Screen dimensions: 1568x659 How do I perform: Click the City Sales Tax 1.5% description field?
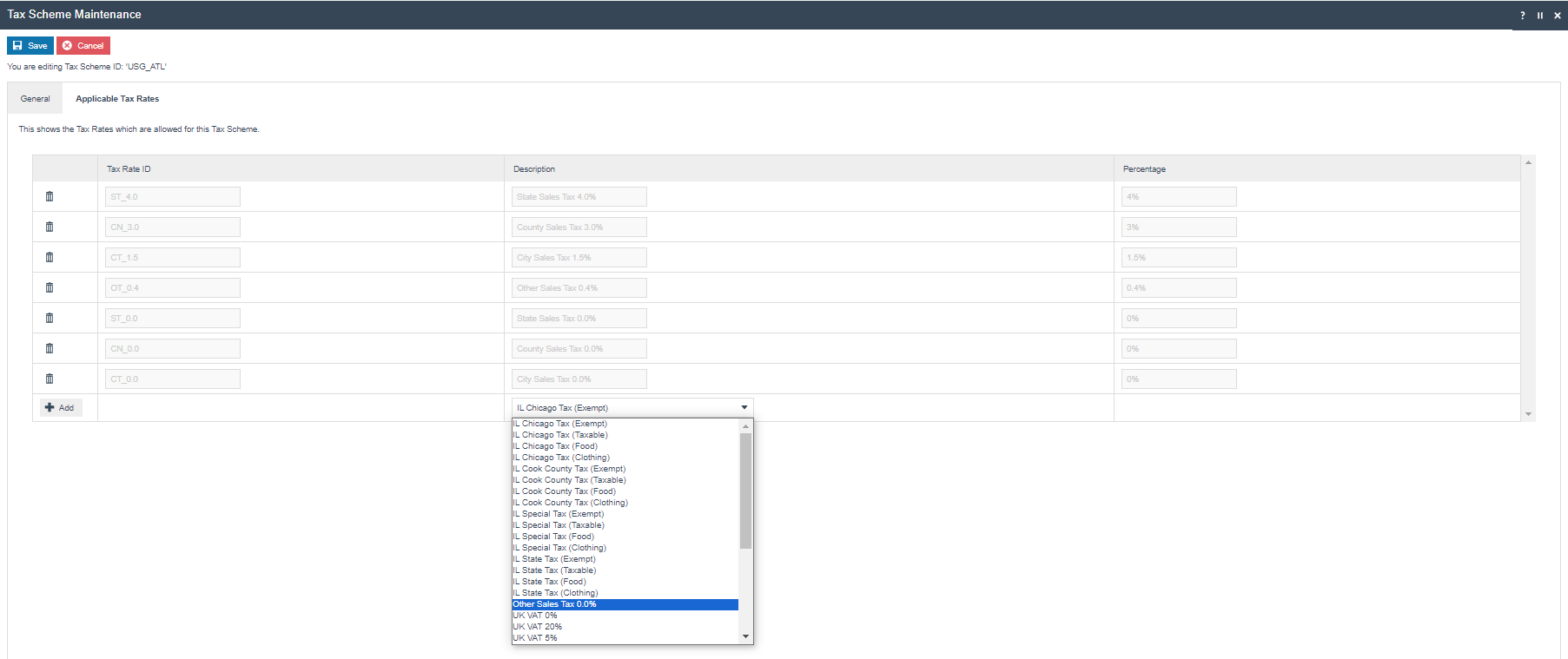(x=579, y=258)
